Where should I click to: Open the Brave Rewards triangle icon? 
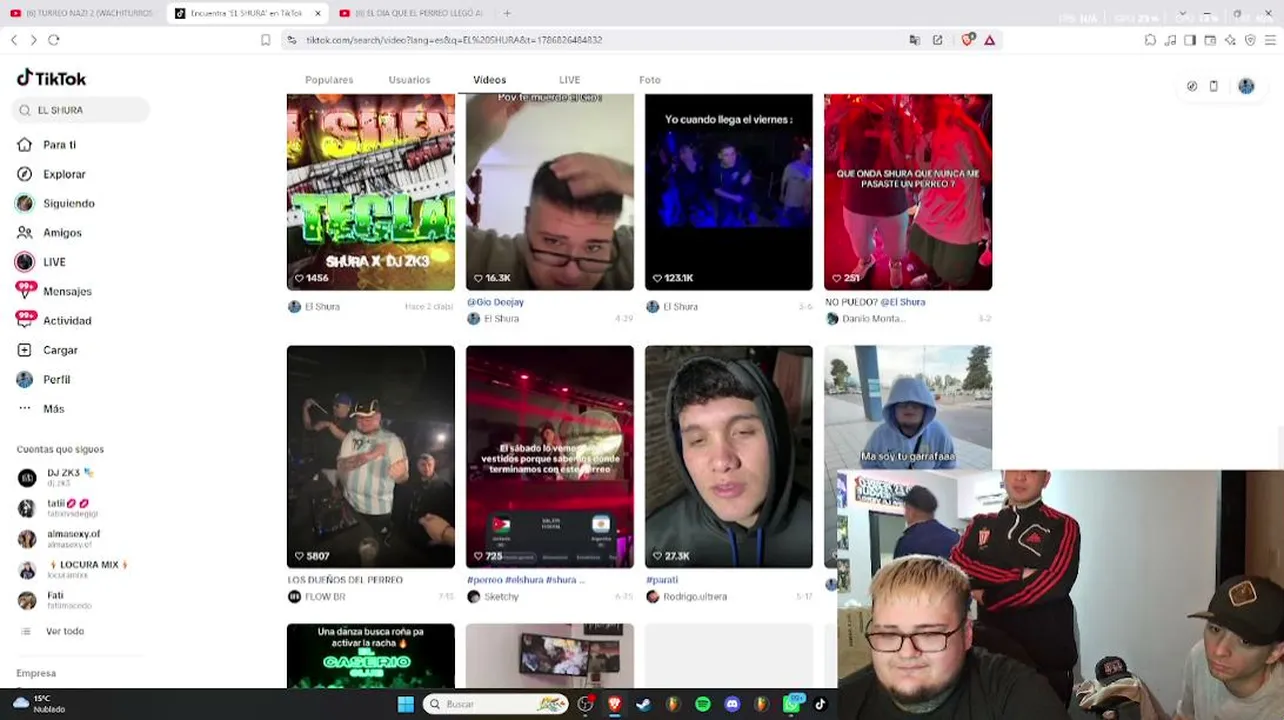pos(989,40)
